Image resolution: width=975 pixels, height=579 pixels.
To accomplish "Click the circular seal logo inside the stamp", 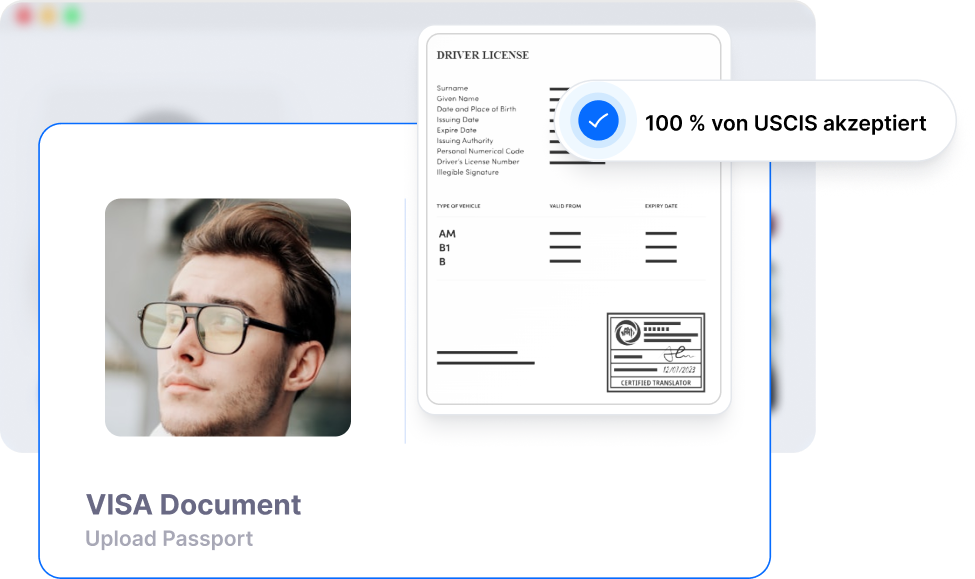I will point(627,331).
